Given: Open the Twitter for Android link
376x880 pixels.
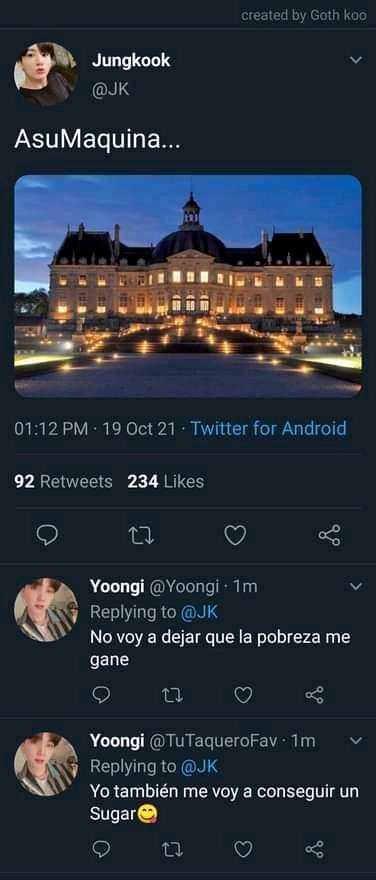Looking at the screenshot, I should point(269,429).
